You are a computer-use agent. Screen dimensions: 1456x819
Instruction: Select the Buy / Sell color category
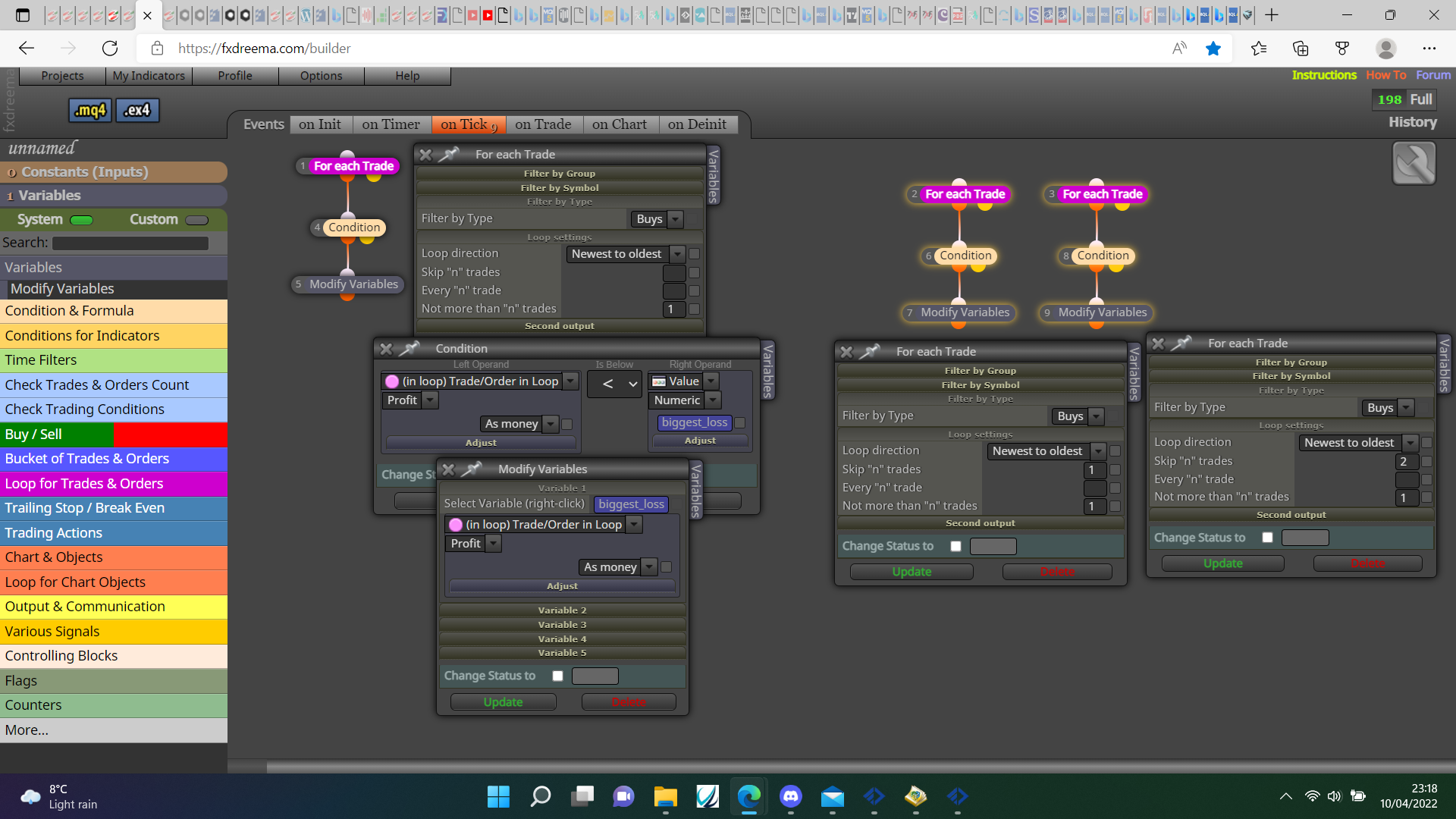pyautogui.click(x=114, y=435)
